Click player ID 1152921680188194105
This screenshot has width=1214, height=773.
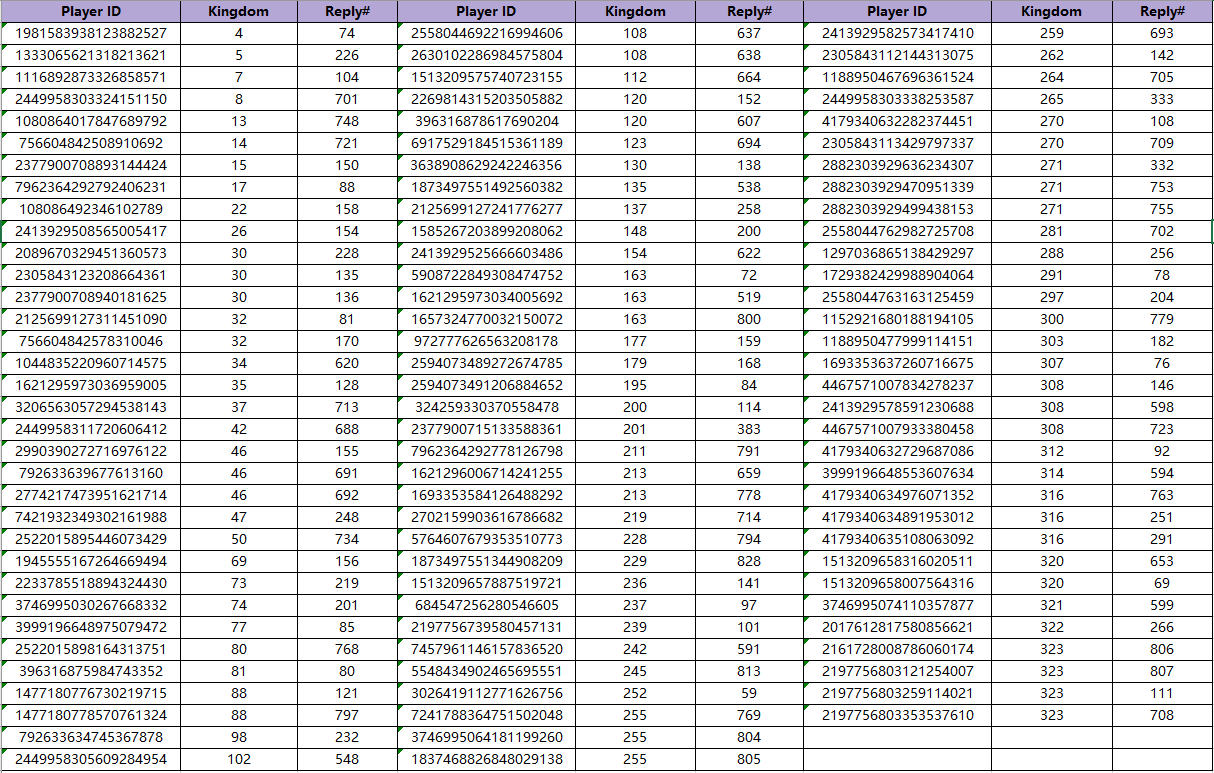pos(897,320)
